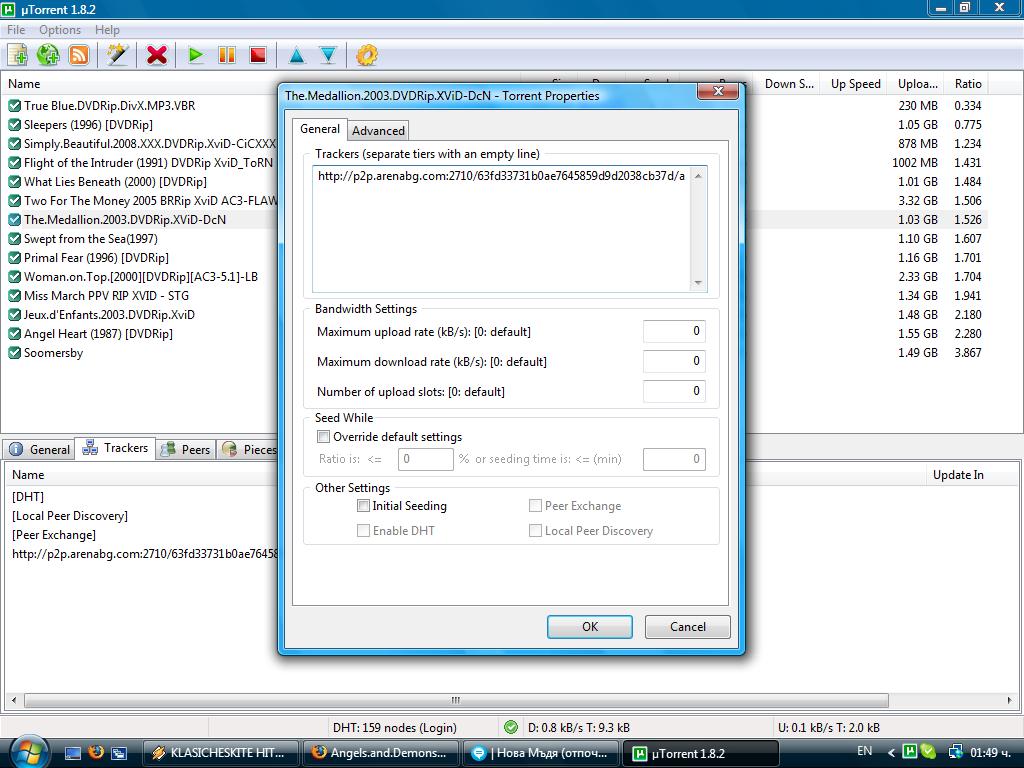Click the Maximum upload rate field
Viewport: 1024px width, 768px height.
click(x=674, y=331)
